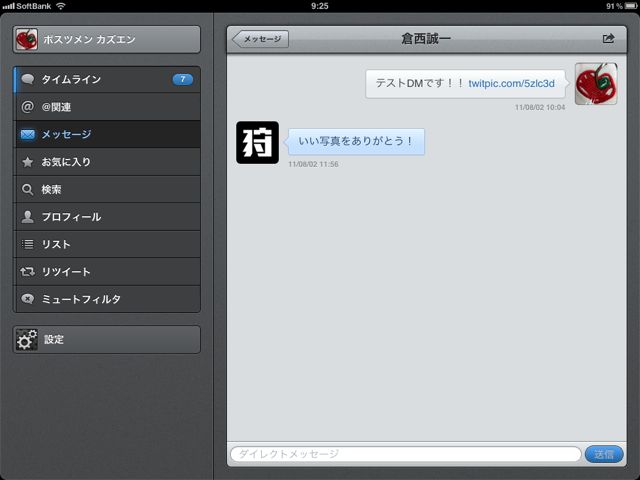Viewport: 640px width, 480px height.
Task: Tap the ホスツメン カズエン account button
Action: 107,40
